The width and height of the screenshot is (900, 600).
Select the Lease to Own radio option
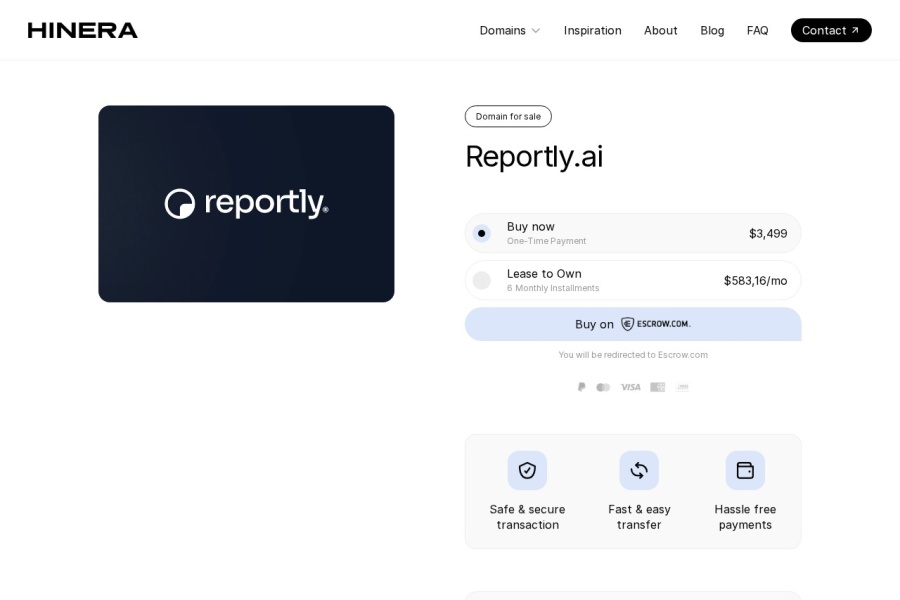coord(482,281)
